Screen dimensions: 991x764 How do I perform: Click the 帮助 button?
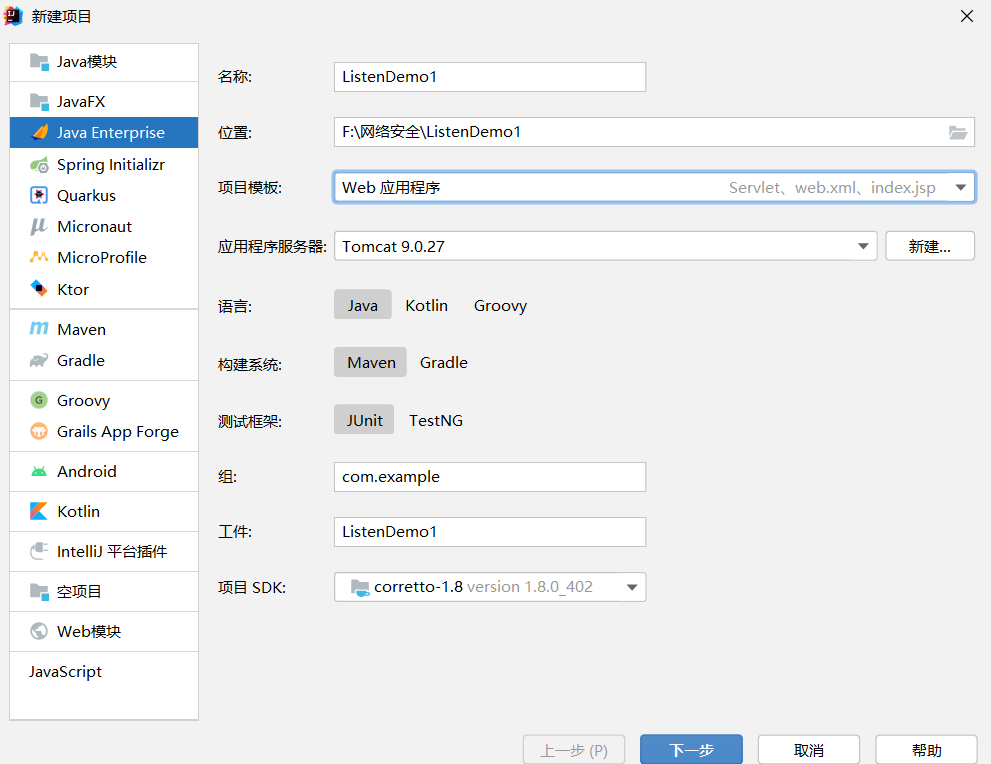pyautogui.click(x=927, y=749)
